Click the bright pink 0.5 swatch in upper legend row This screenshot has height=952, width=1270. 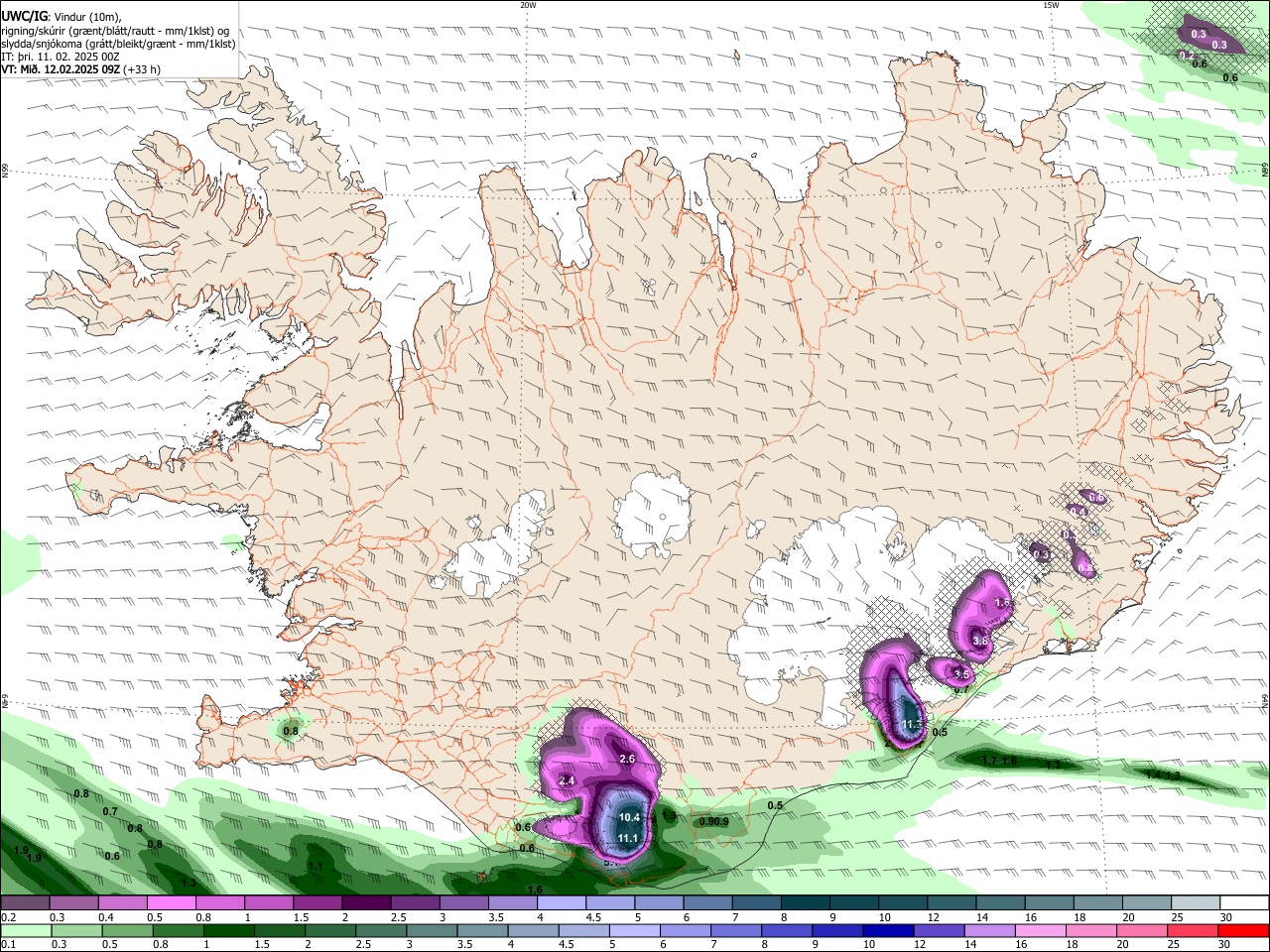[x=171, y=902]
